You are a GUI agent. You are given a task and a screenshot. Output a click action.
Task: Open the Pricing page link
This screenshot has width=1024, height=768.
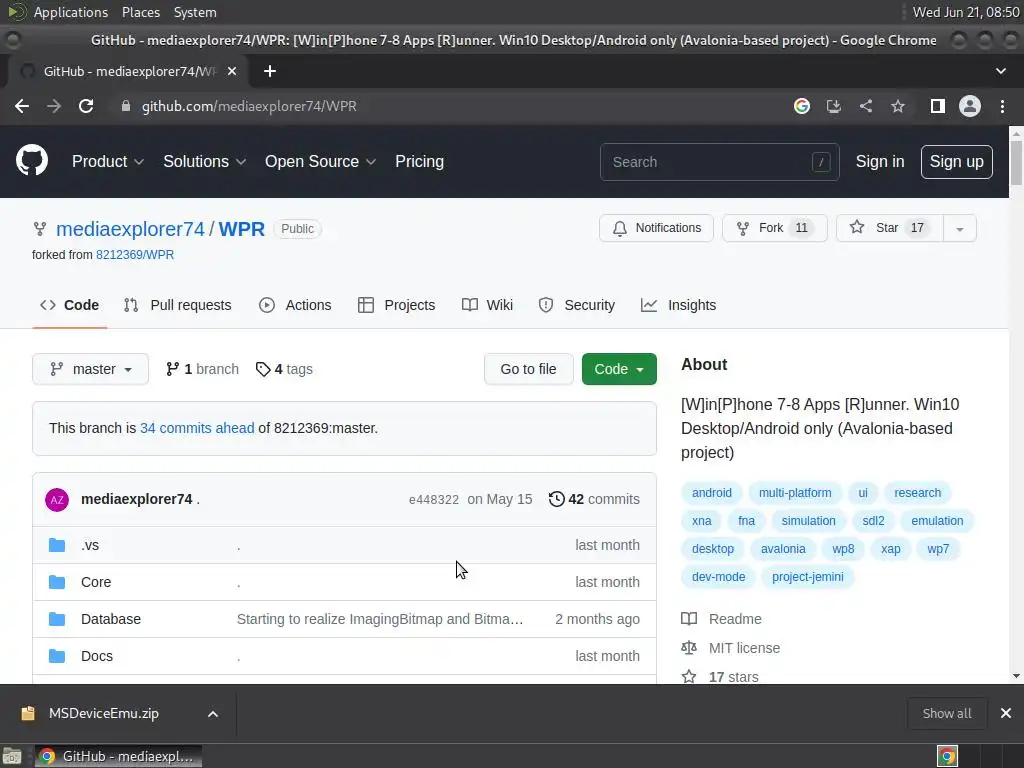[419, 161]
